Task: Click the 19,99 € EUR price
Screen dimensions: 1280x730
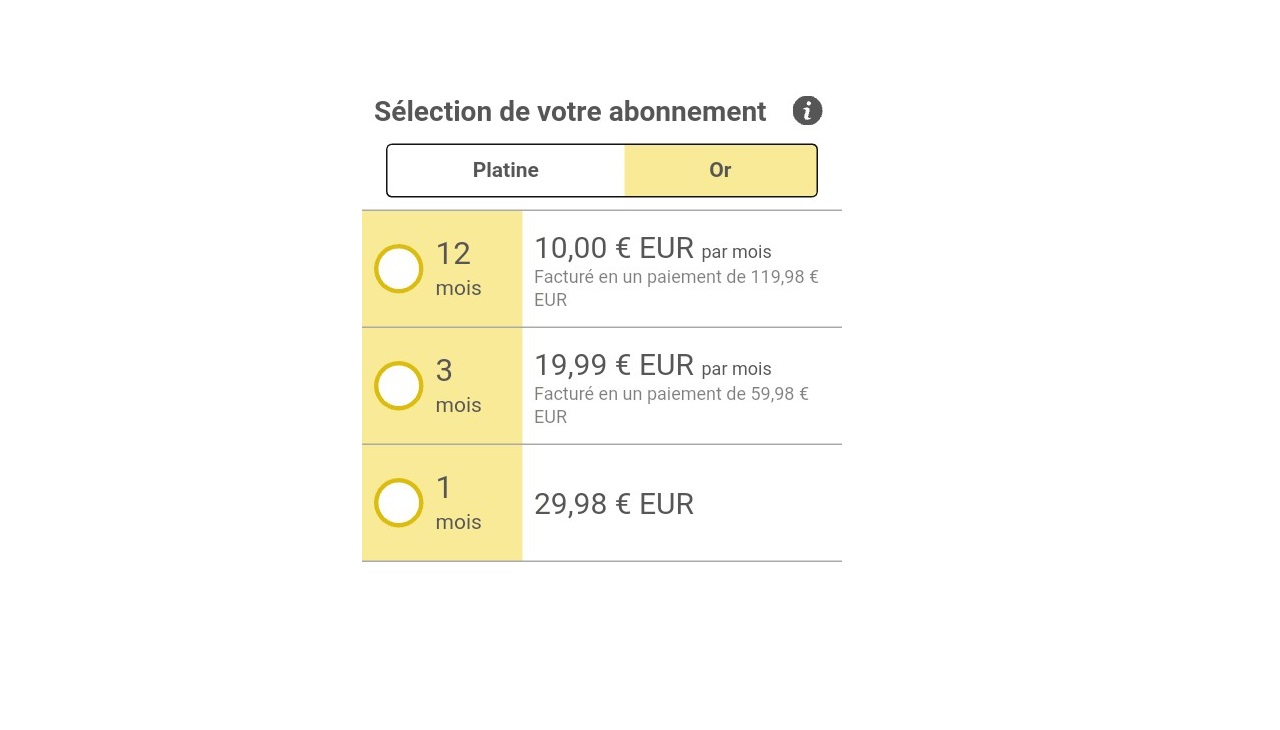Action: tap(613, 365)
